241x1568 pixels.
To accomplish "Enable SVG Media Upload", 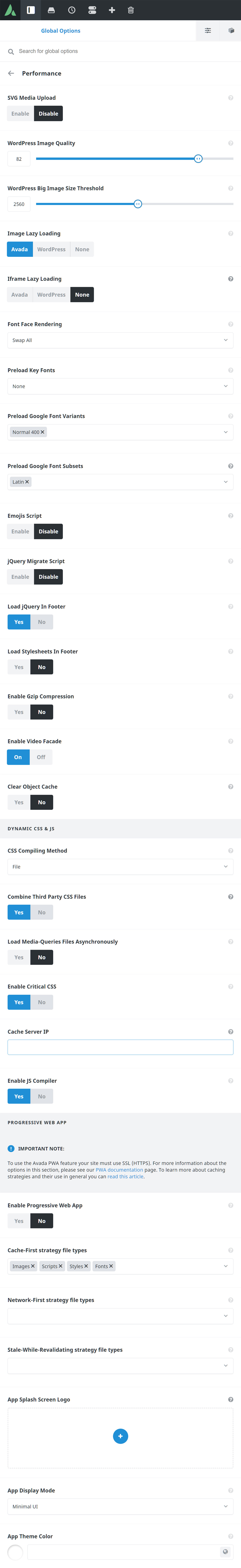I will pyautogui.click(x=20, y=114).
